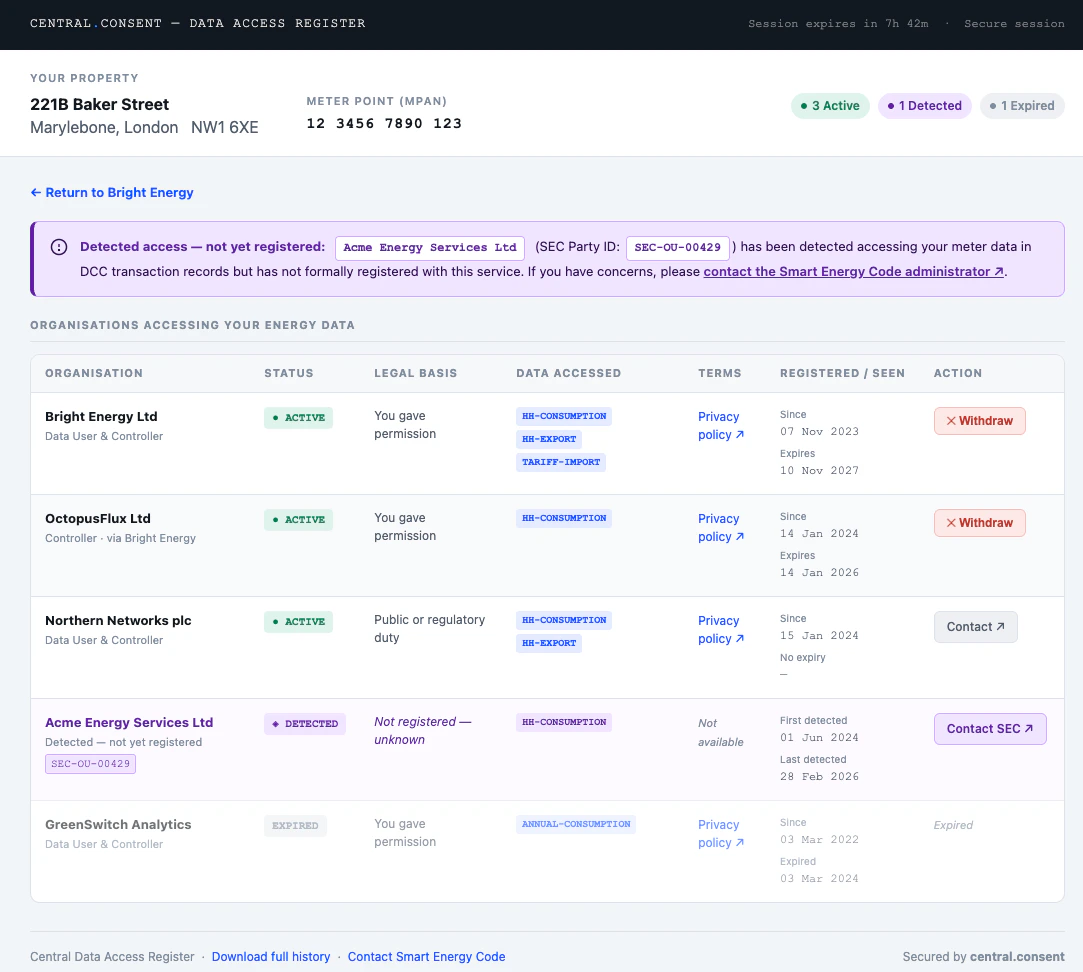Click the Data Accessed column header
Image resolution: width=1083 pixels, height=972 pixels.
[x=568, y=373]
